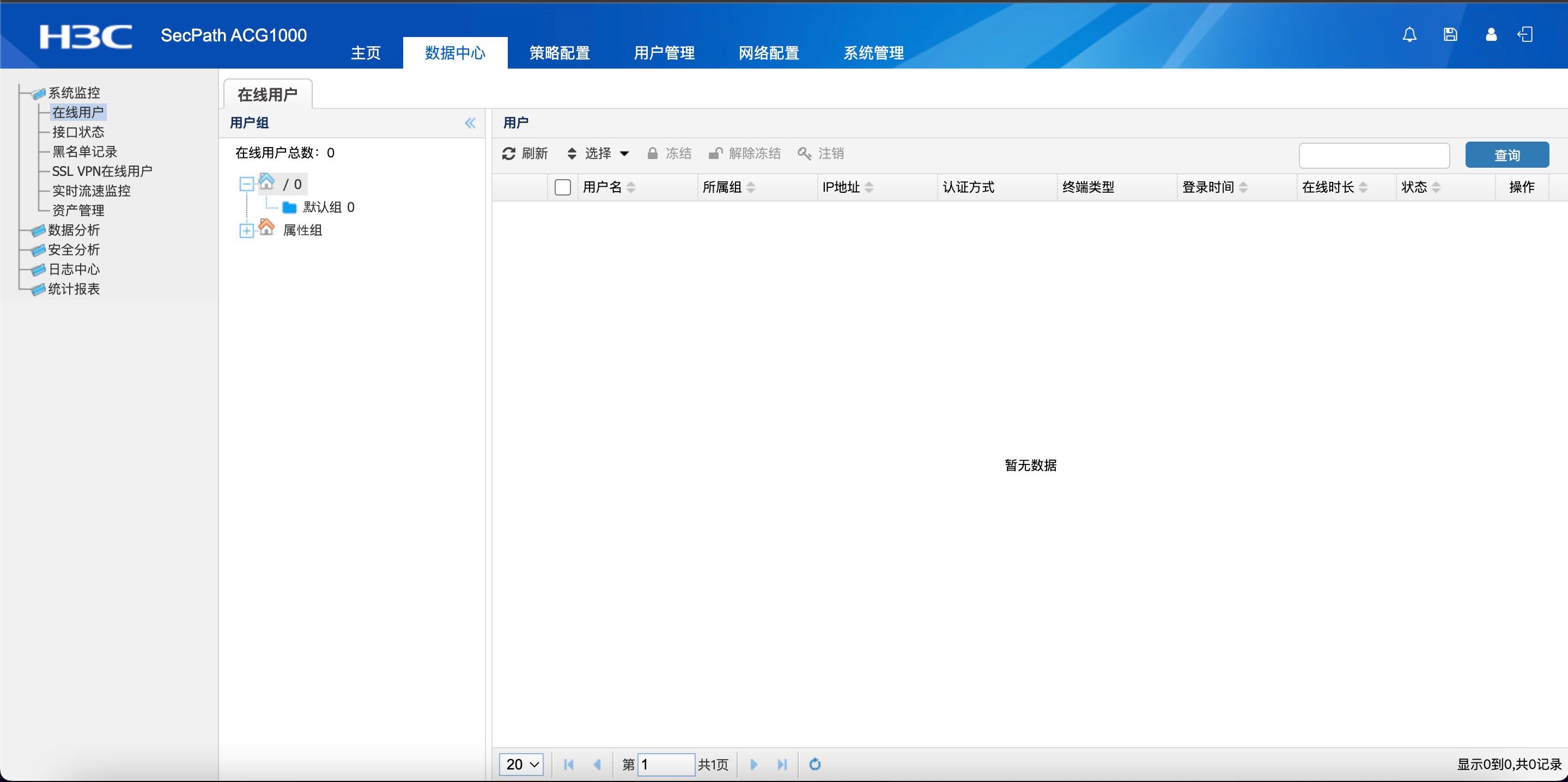Go to next page arrow
Image resolution: width=1568 pixels, height=782 pixels.
point(753,765)
